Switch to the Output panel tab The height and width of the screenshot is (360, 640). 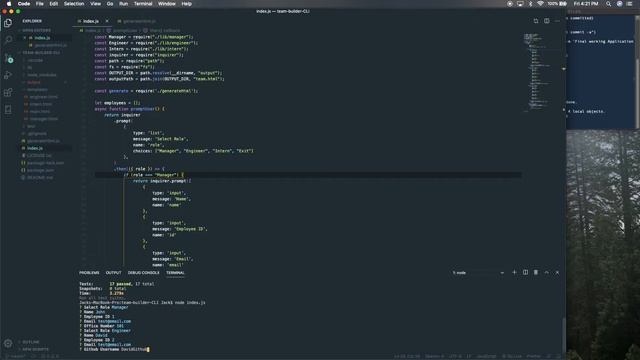[x=113, y=272]
